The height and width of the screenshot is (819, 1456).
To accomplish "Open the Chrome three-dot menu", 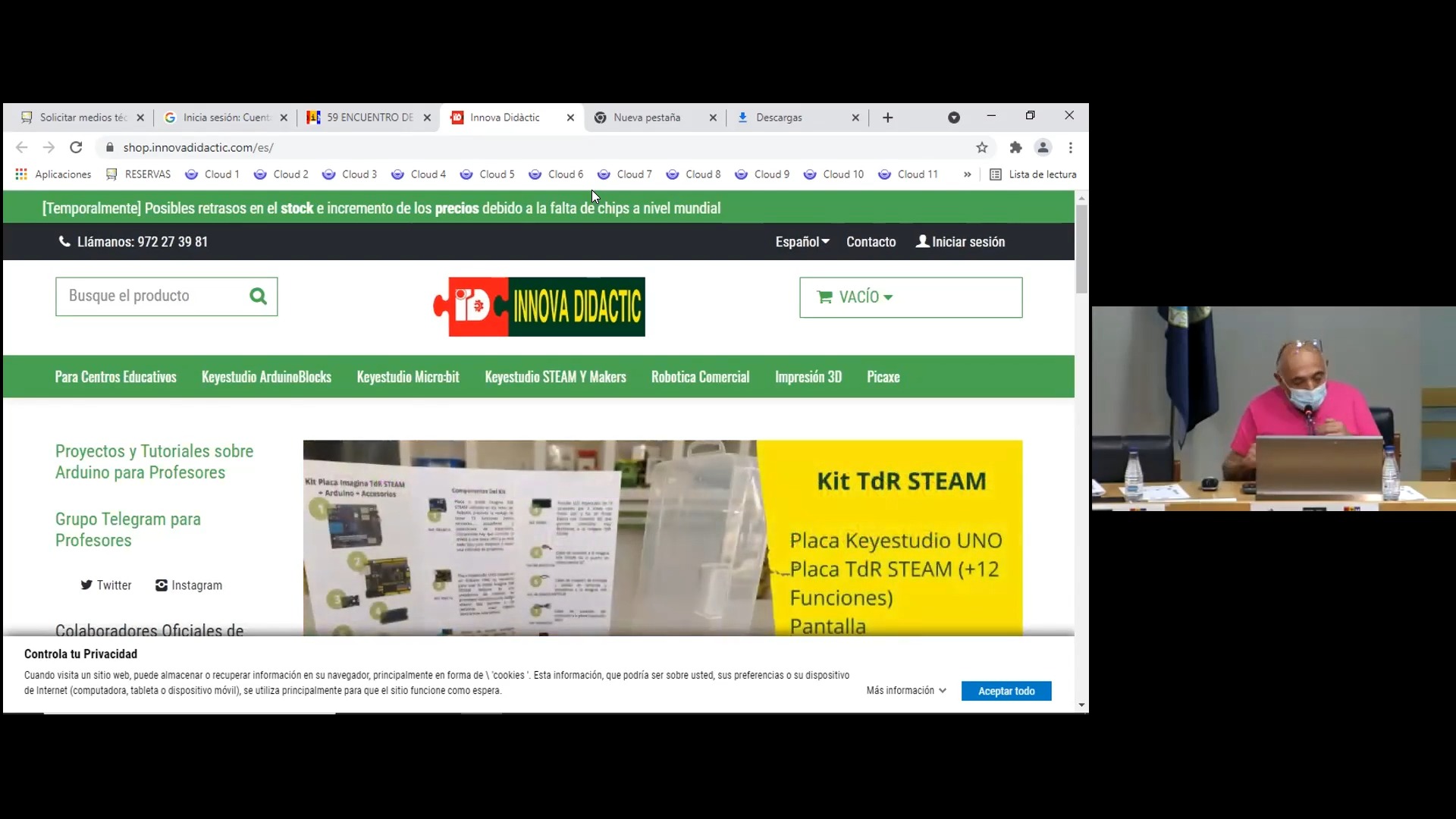I will (1071, 147).
